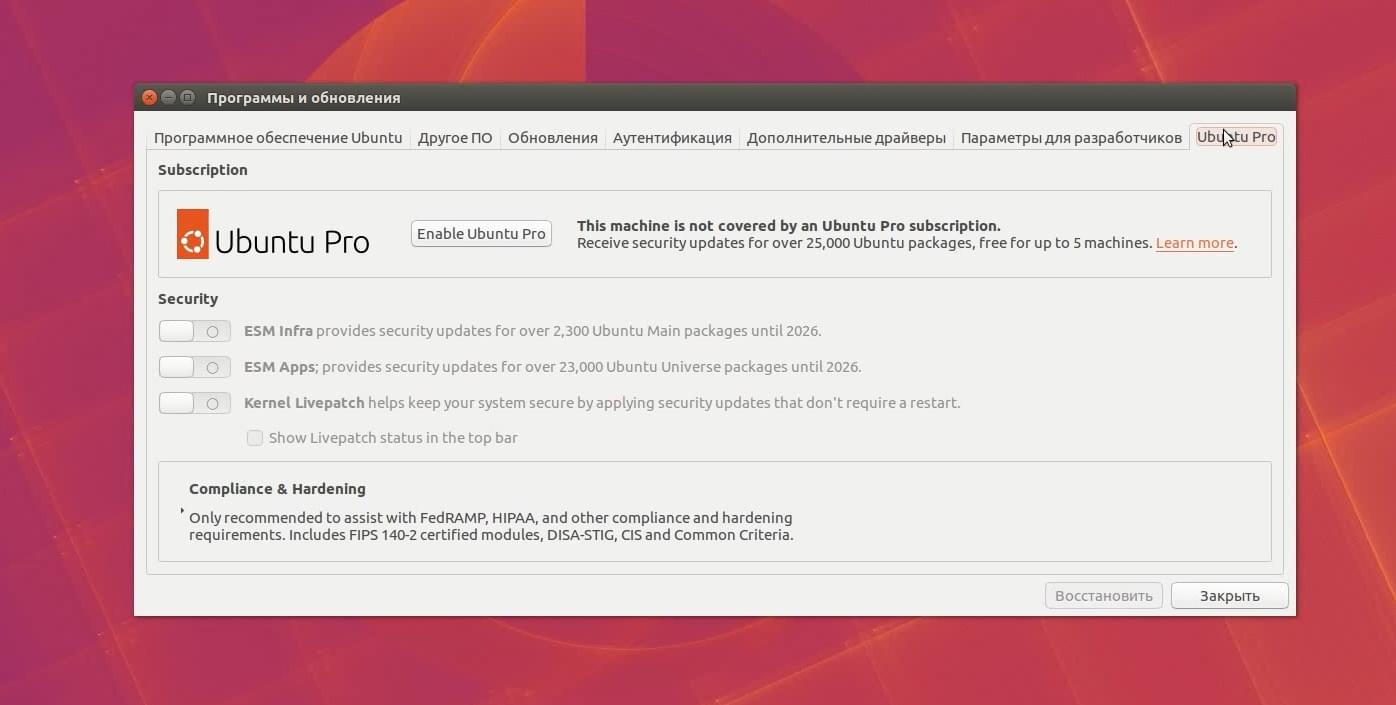This screenshot has width=1396, height=705.
Task: Click the Enable Ubuntu Pro button
Action: (481, 234)
